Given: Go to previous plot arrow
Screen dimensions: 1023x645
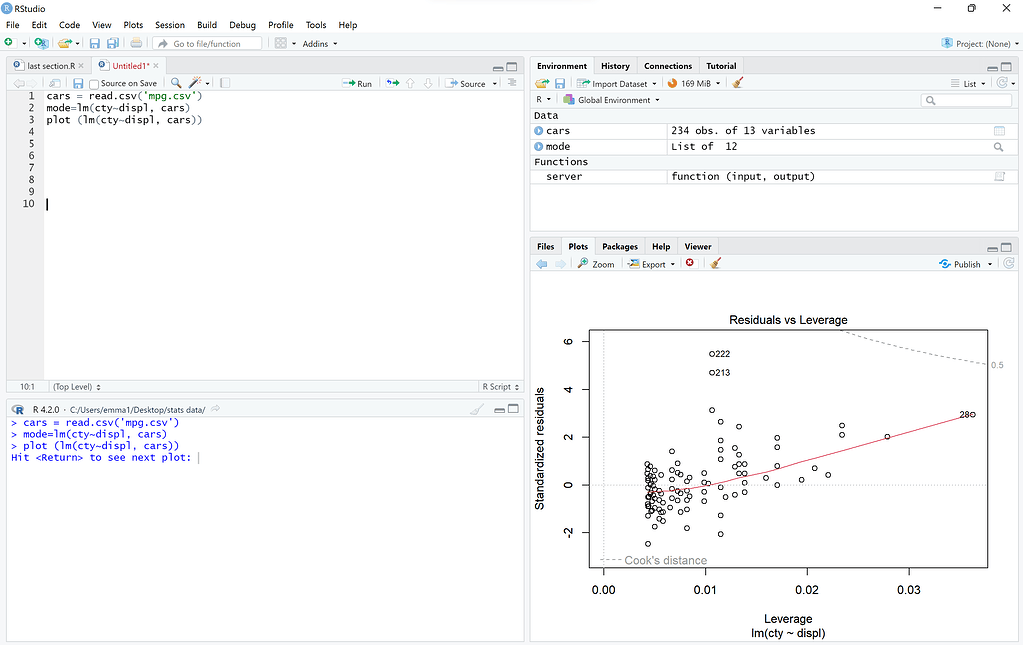Looking at the screenshot, I should pos(542,264).
